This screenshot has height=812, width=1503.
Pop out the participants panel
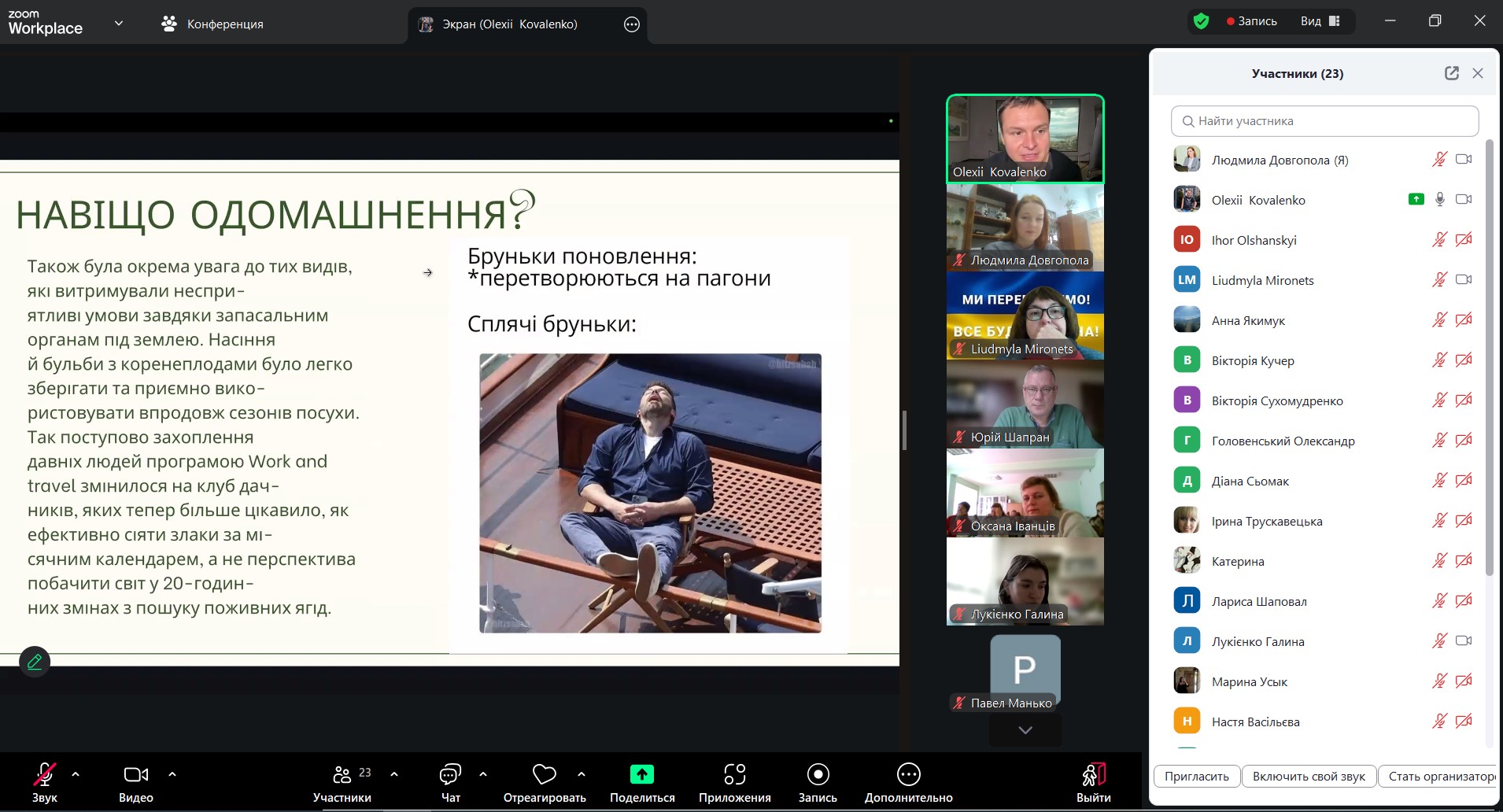click(x=1451, y=73)
